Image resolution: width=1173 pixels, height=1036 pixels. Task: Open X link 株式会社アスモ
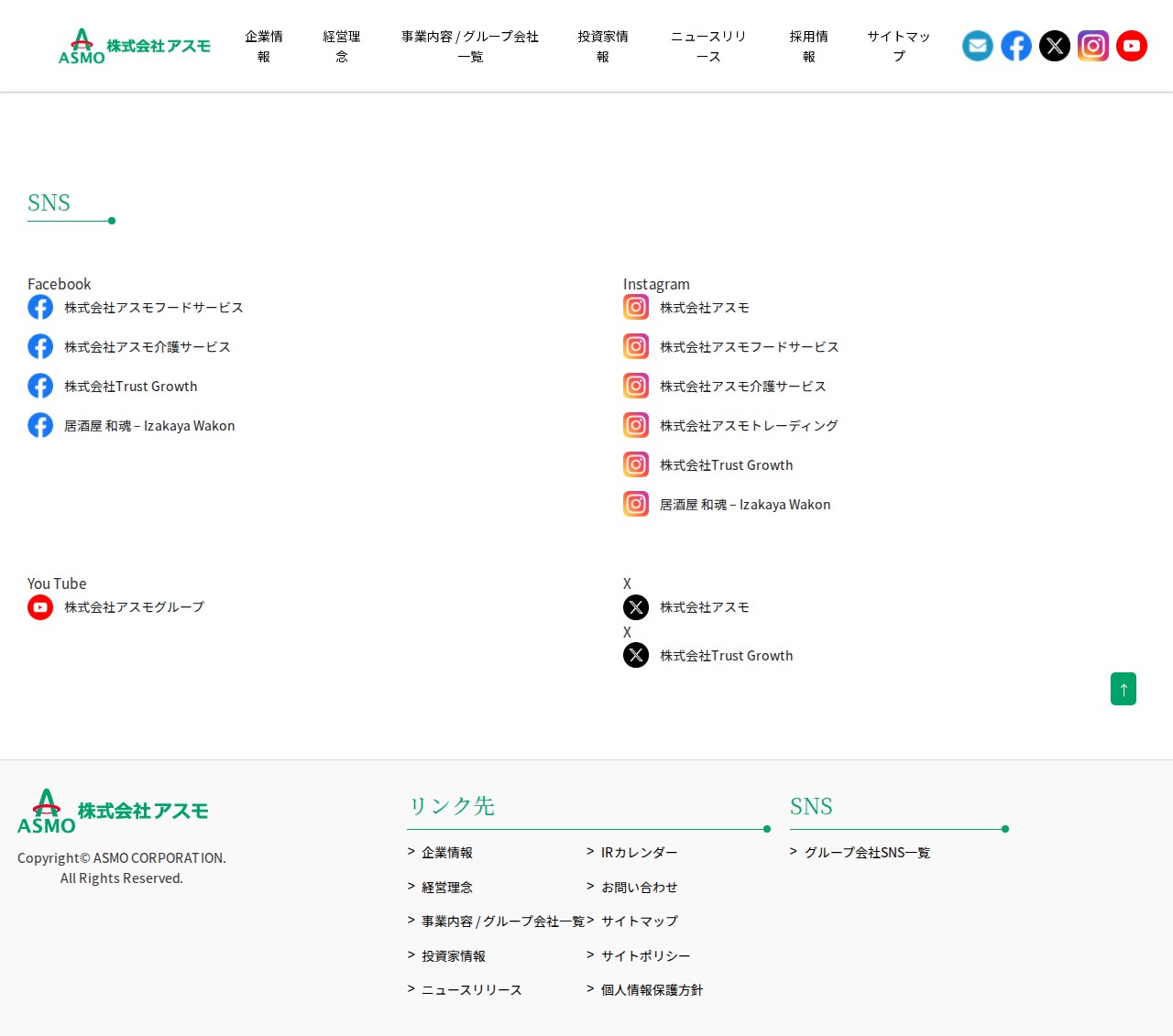[x=705, y=607]
